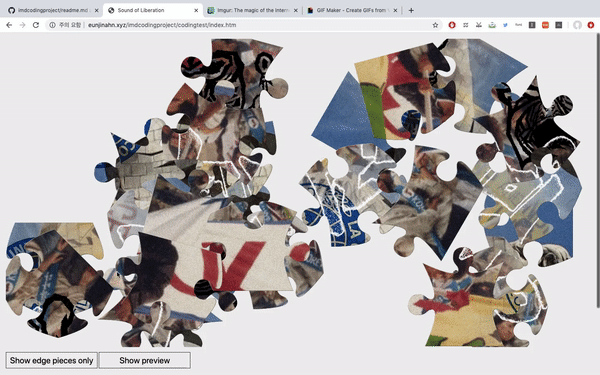Close the Imgur tab

[x=295, y=10]
